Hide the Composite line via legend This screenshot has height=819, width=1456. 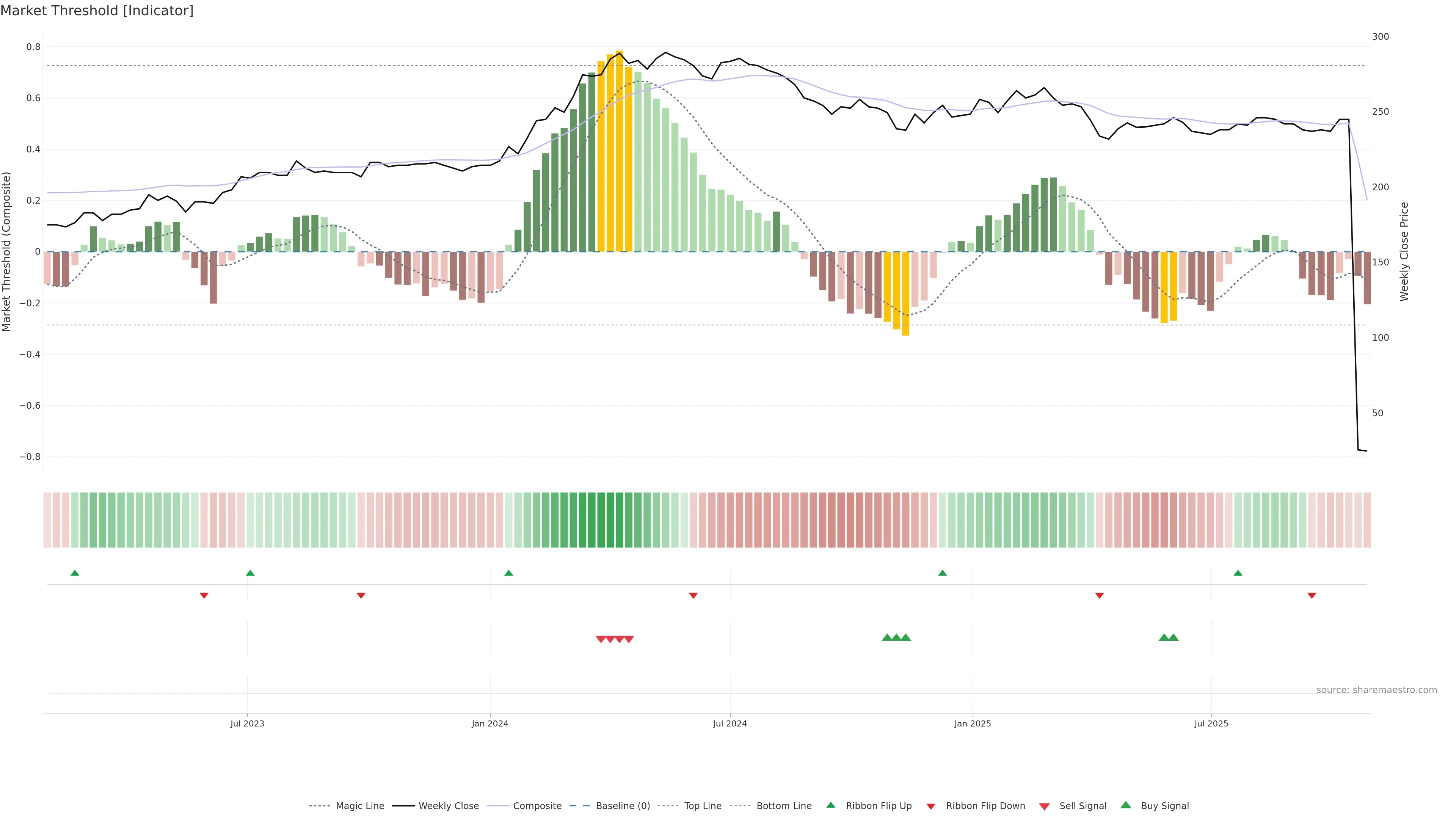pos(537,806)
